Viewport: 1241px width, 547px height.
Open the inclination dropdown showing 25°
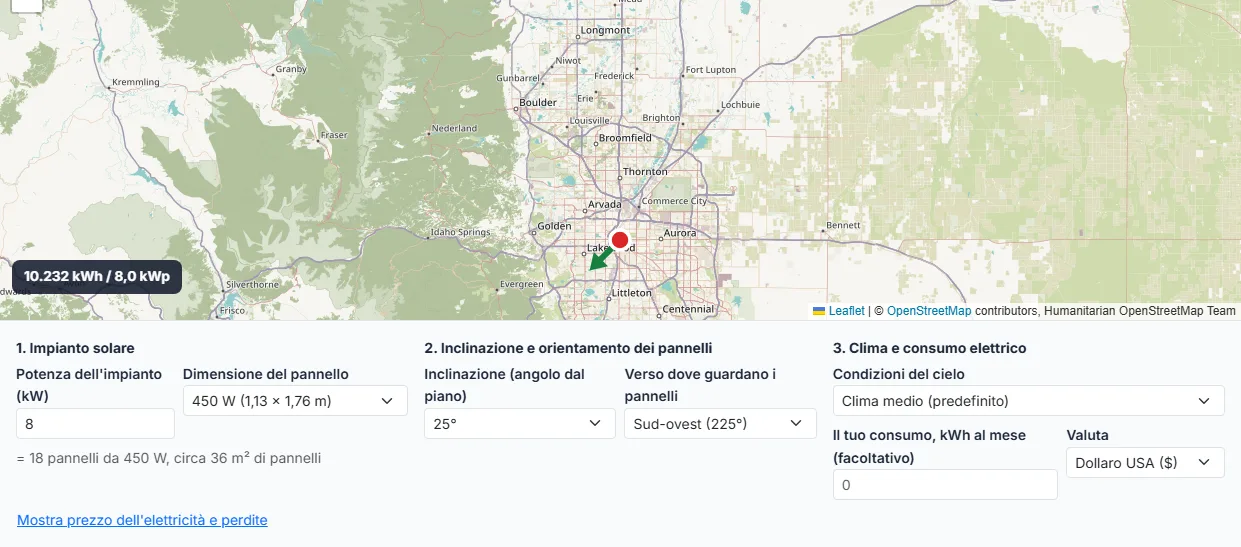[x=520, y=424]
